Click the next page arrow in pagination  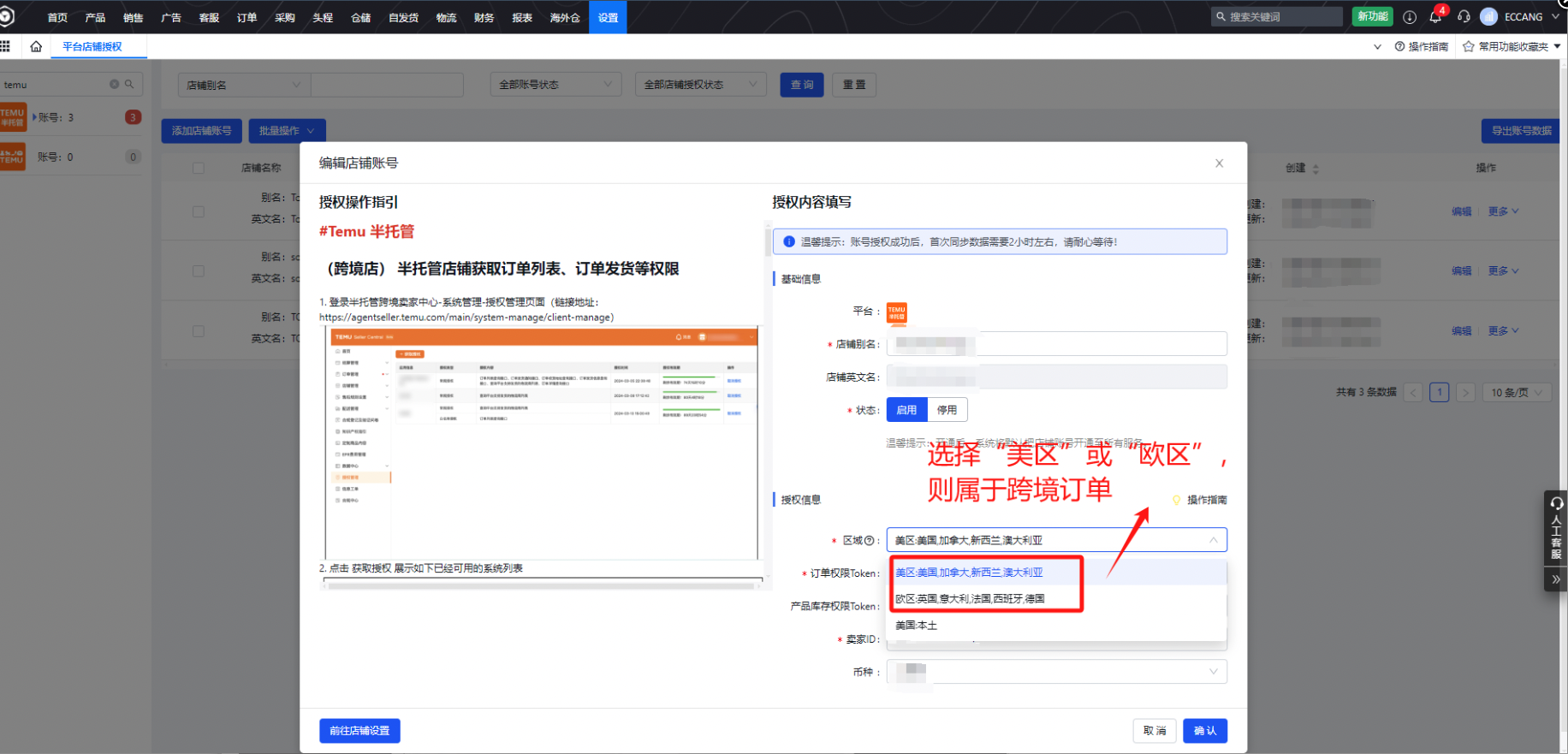1465,392
